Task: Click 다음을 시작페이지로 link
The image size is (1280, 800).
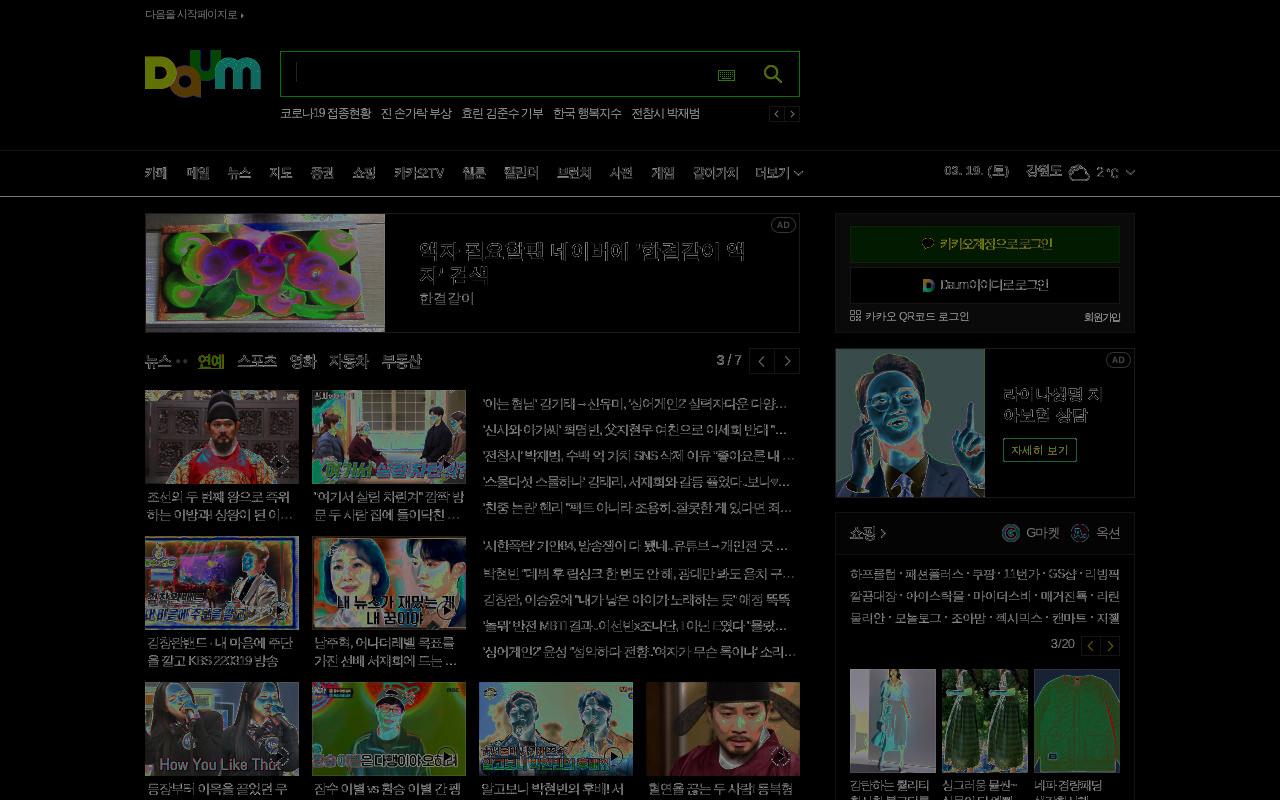Action: 194,15
